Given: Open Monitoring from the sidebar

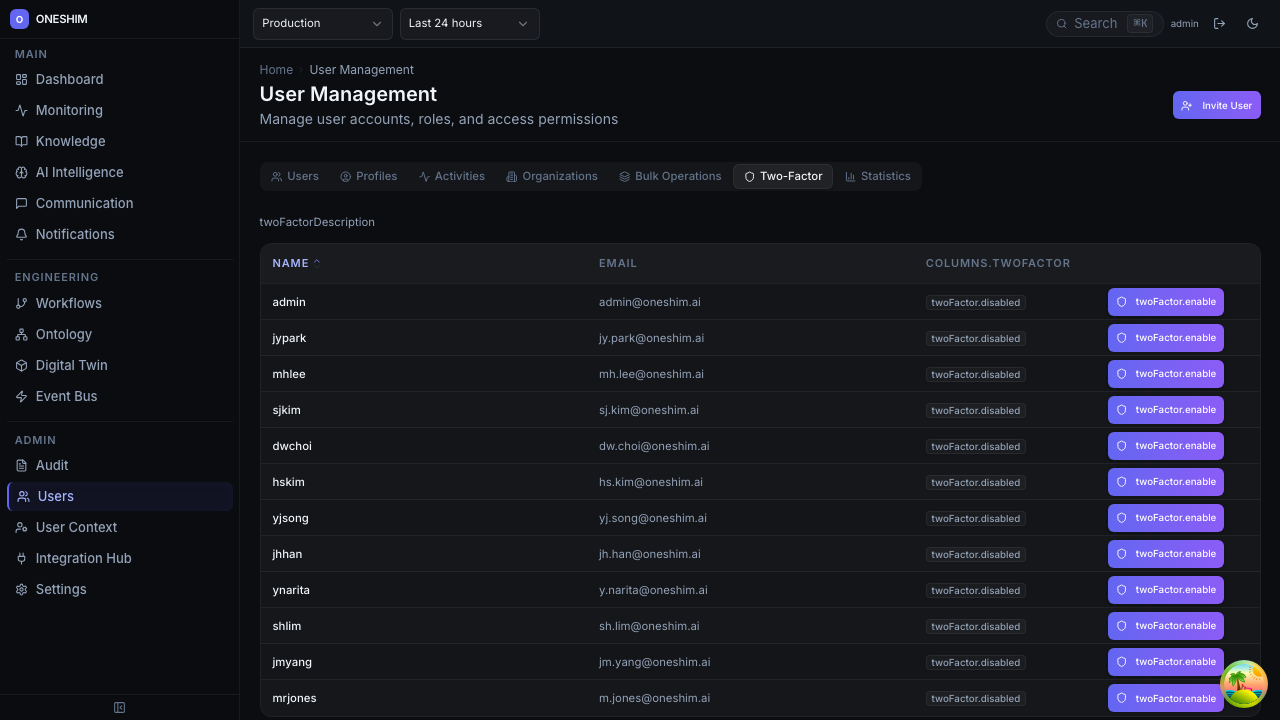Looking at the screenshot, I should pyautogui.click(x=68, y=110).
